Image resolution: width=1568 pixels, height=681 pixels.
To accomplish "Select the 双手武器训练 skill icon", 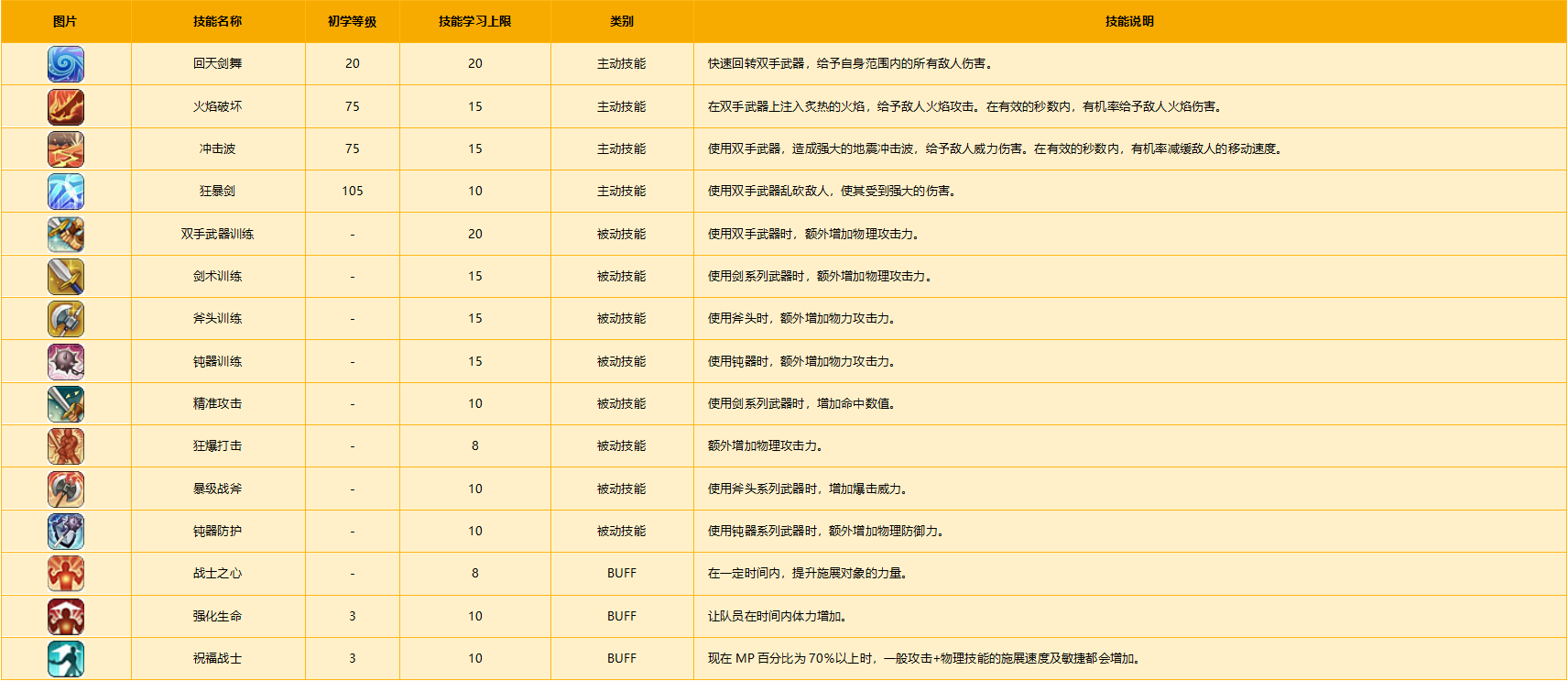I will 66,235.
